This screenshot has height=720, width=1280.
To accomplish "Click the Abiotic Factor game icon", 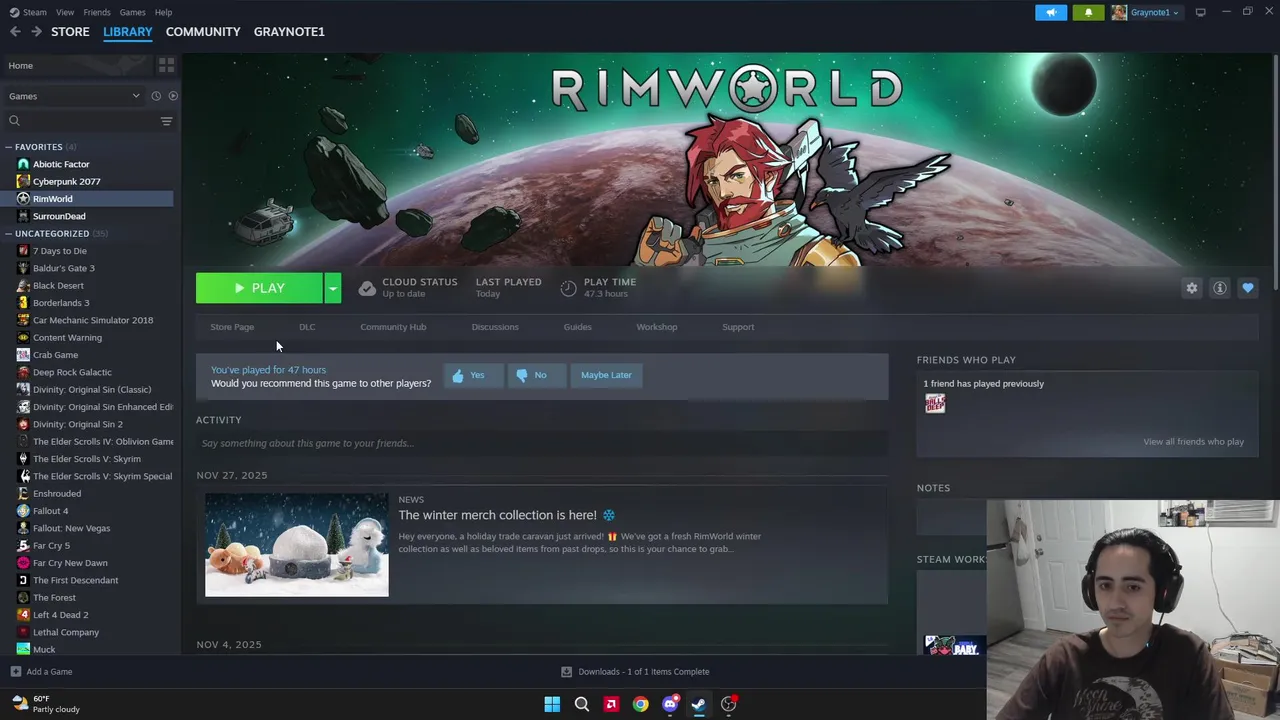I will click(23, 164).
